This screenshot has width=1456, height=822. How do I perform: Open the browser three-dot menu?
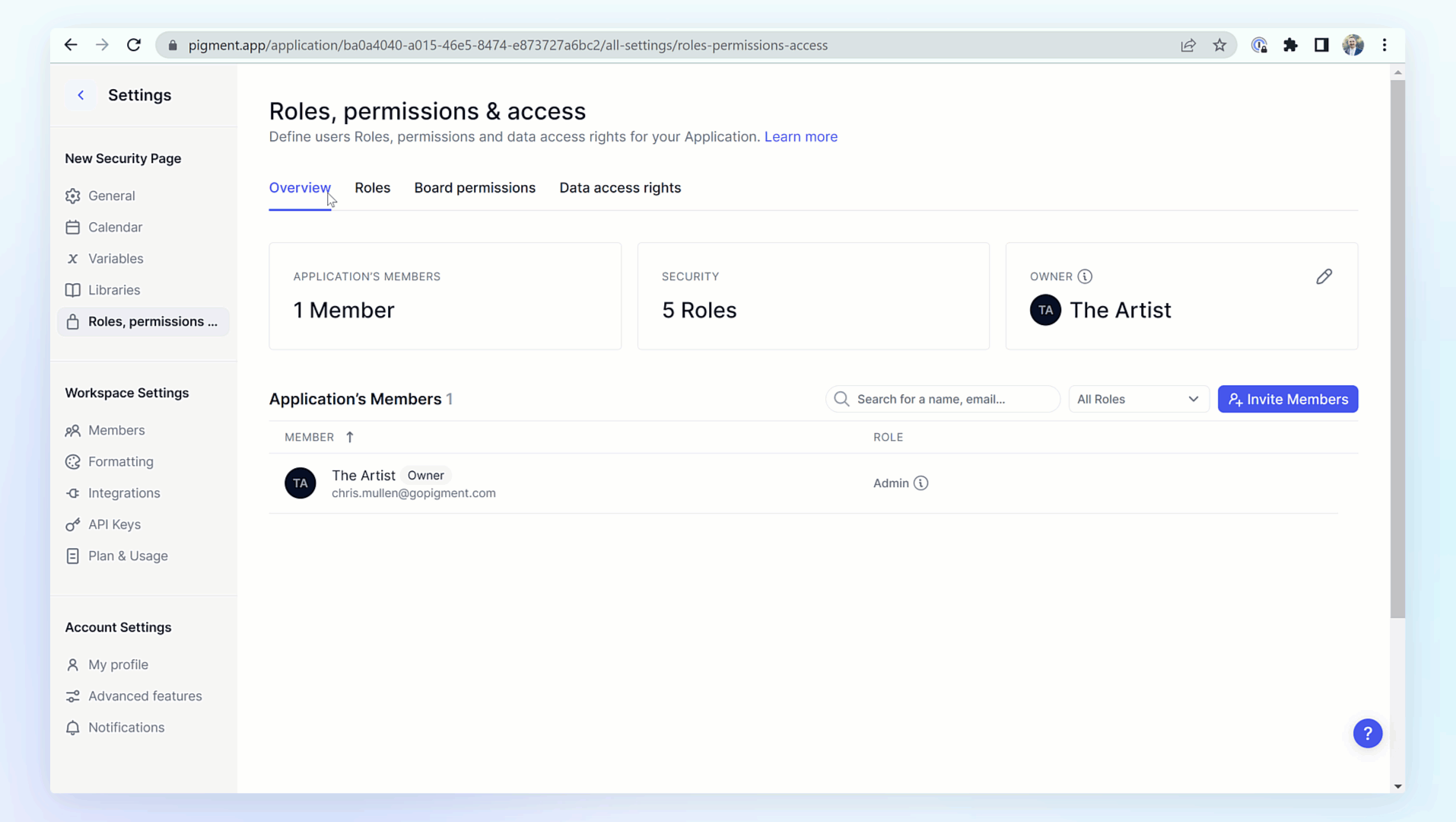(x=1384, y=45)
